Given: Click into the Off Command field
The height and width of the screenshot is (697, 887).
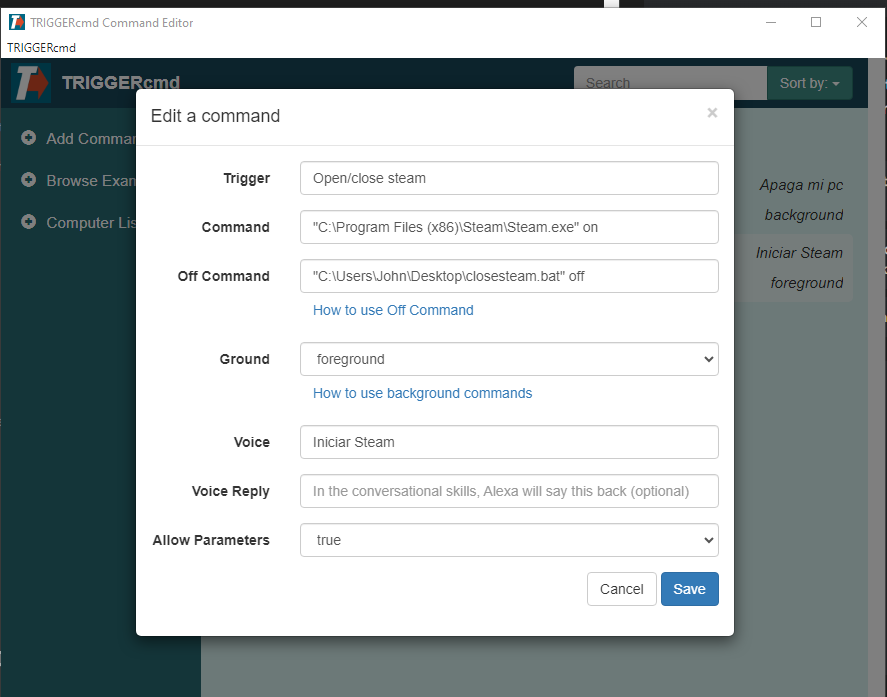Looking at the screenshot, I should coord(509,276).
